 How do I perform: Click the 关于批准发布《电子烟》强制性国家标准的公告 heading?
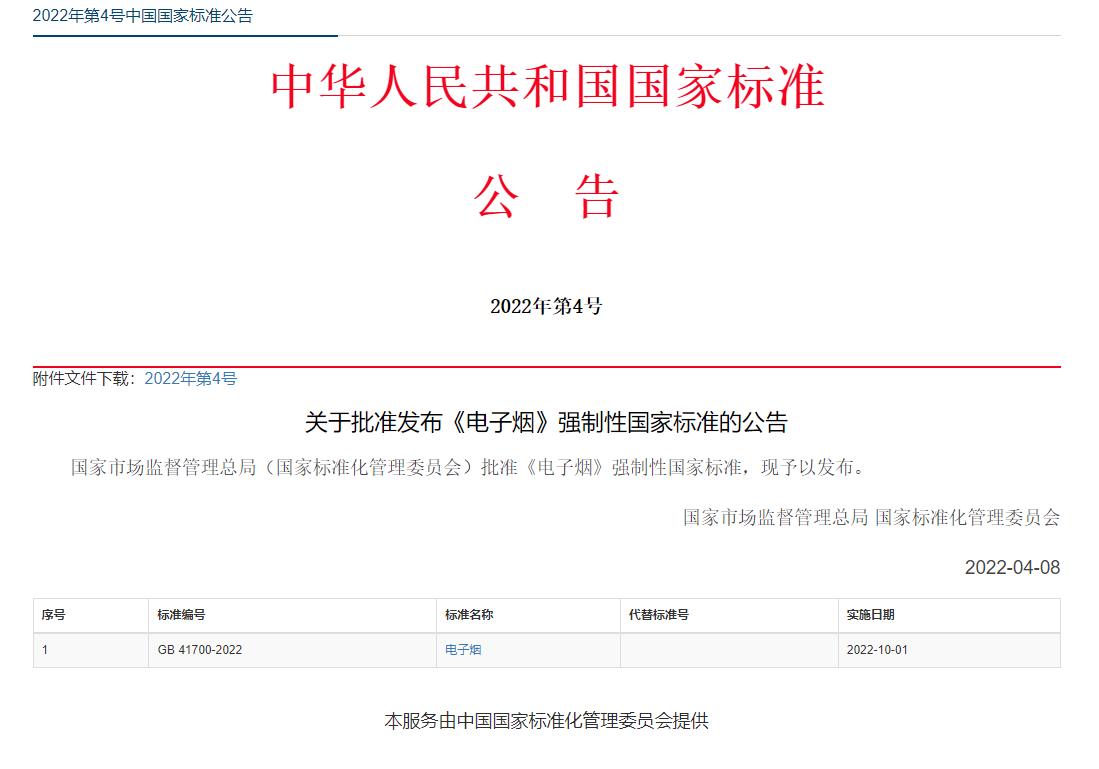click(x=546, y=423)
